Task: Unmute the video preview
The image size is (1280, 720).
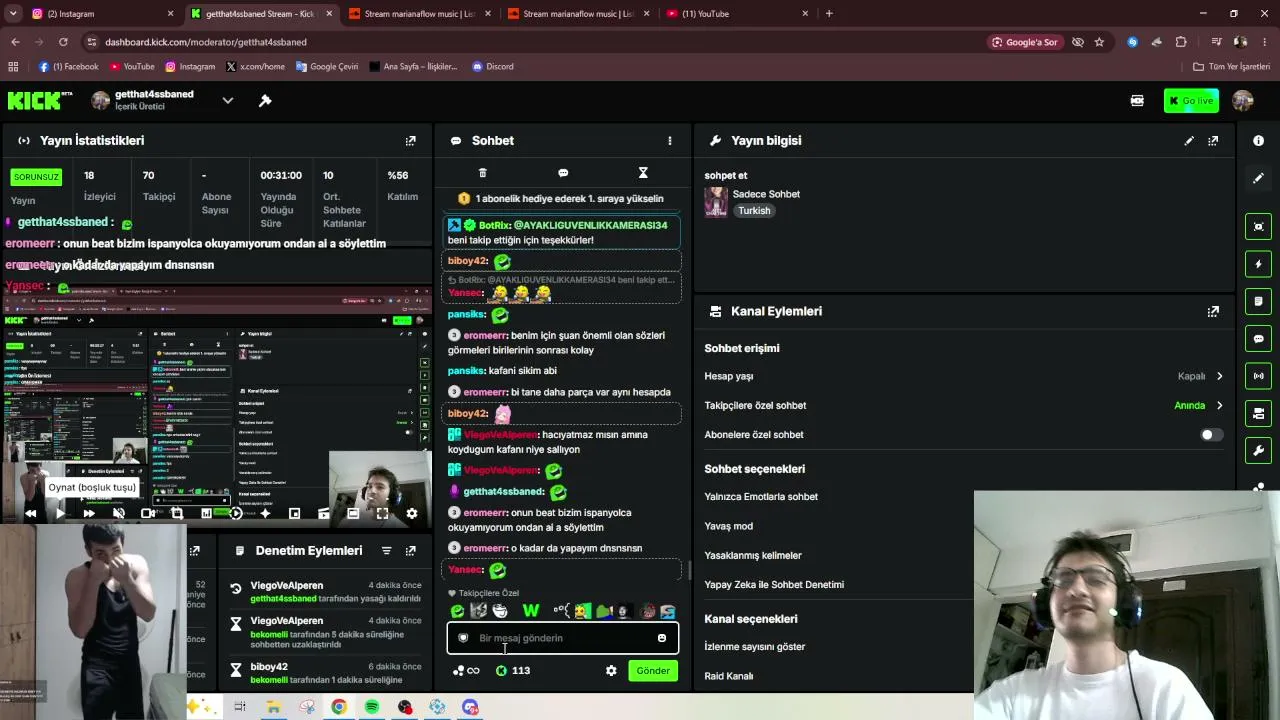Action: pyautogui.click(x=118, y=513)
